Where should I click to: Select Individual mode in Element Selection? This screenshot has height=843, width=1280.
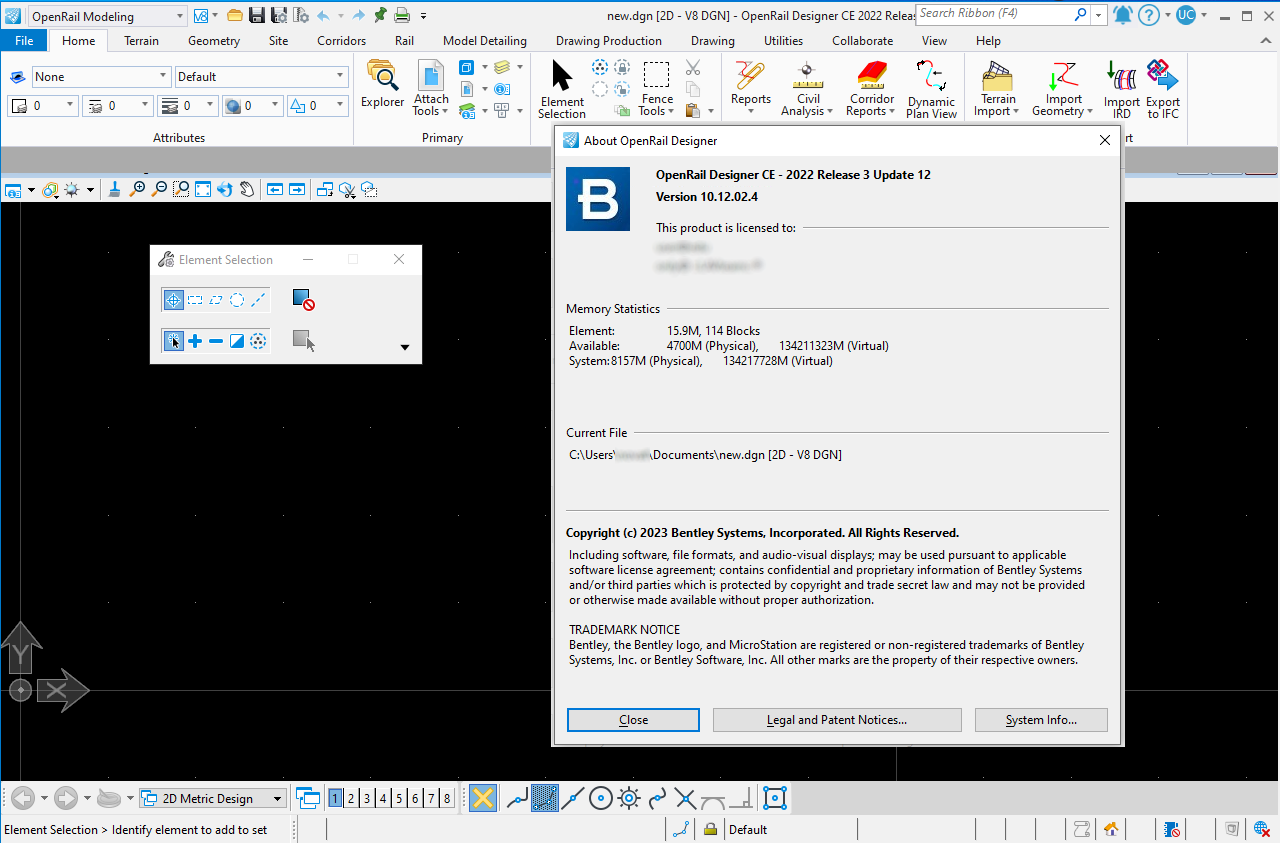pos(173,299)
